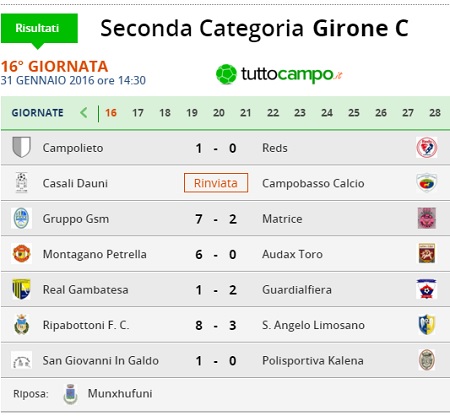Open the Reds team logo
The width and height of the screenshot is (450, 416).
[x=427, y=147]
